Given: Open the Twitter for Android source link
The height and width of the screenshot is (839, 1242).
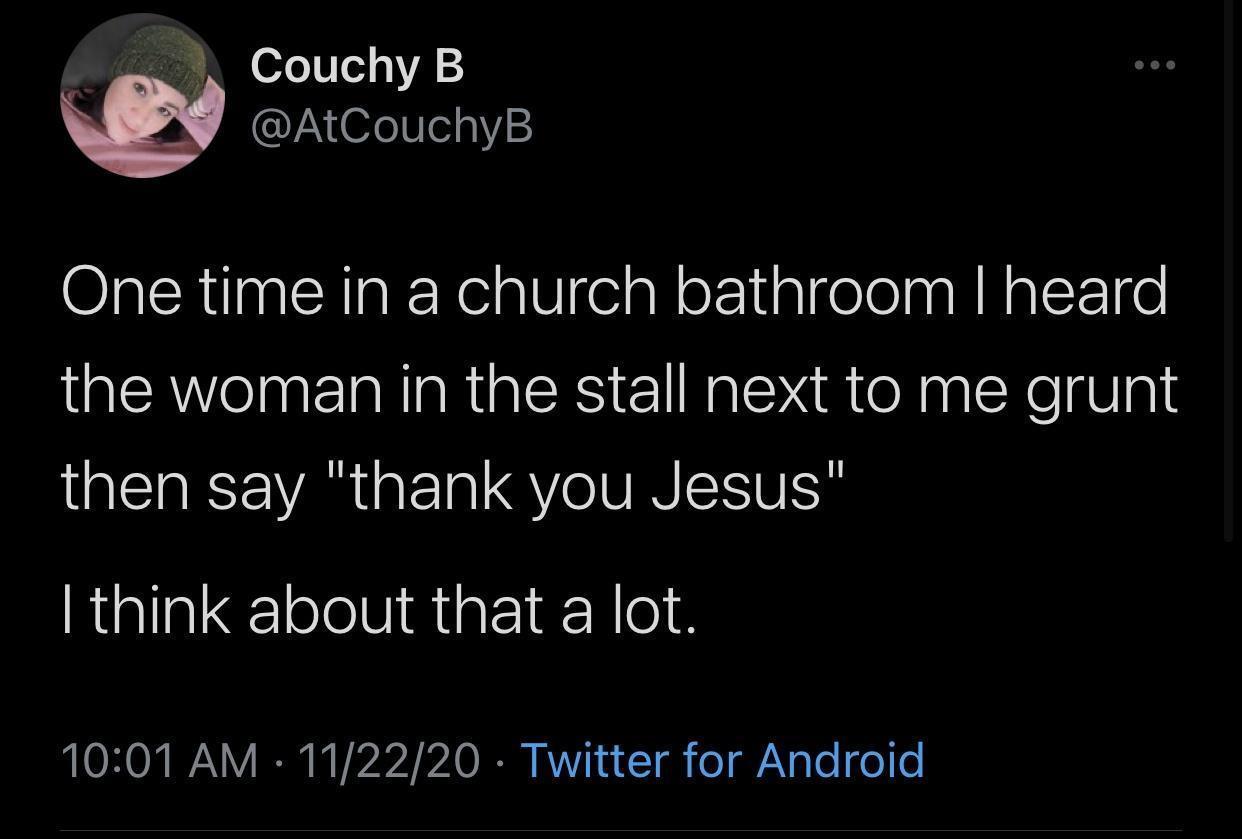Looking at the screenshot, I should (x=722, y=759).
